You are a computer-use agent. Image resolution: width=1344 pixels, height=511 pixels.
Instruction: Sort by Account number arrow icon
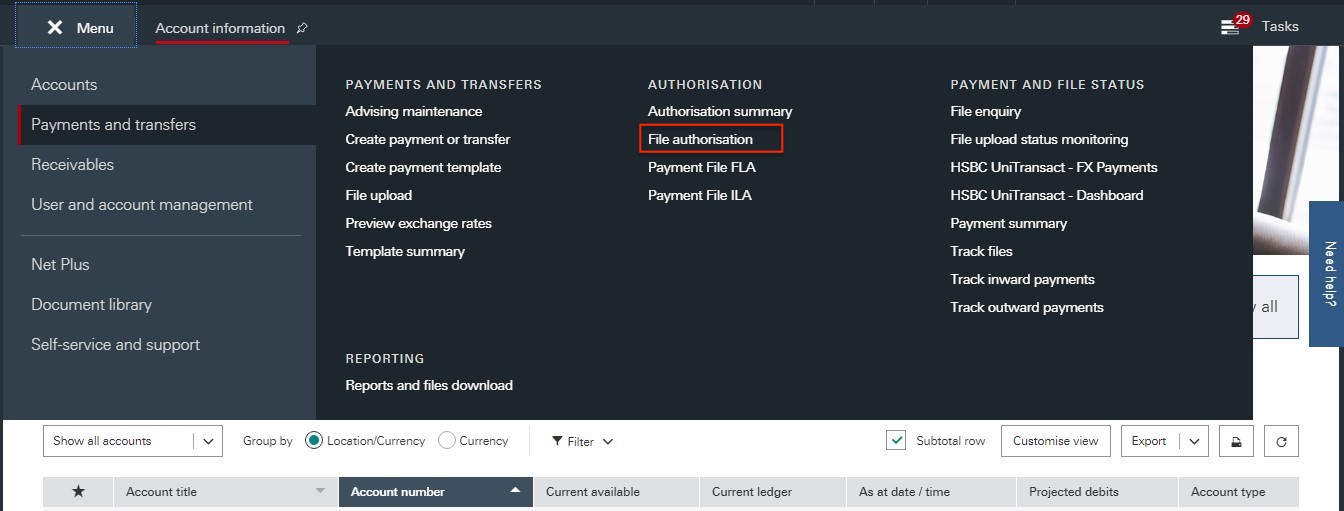tap(515, 491)
